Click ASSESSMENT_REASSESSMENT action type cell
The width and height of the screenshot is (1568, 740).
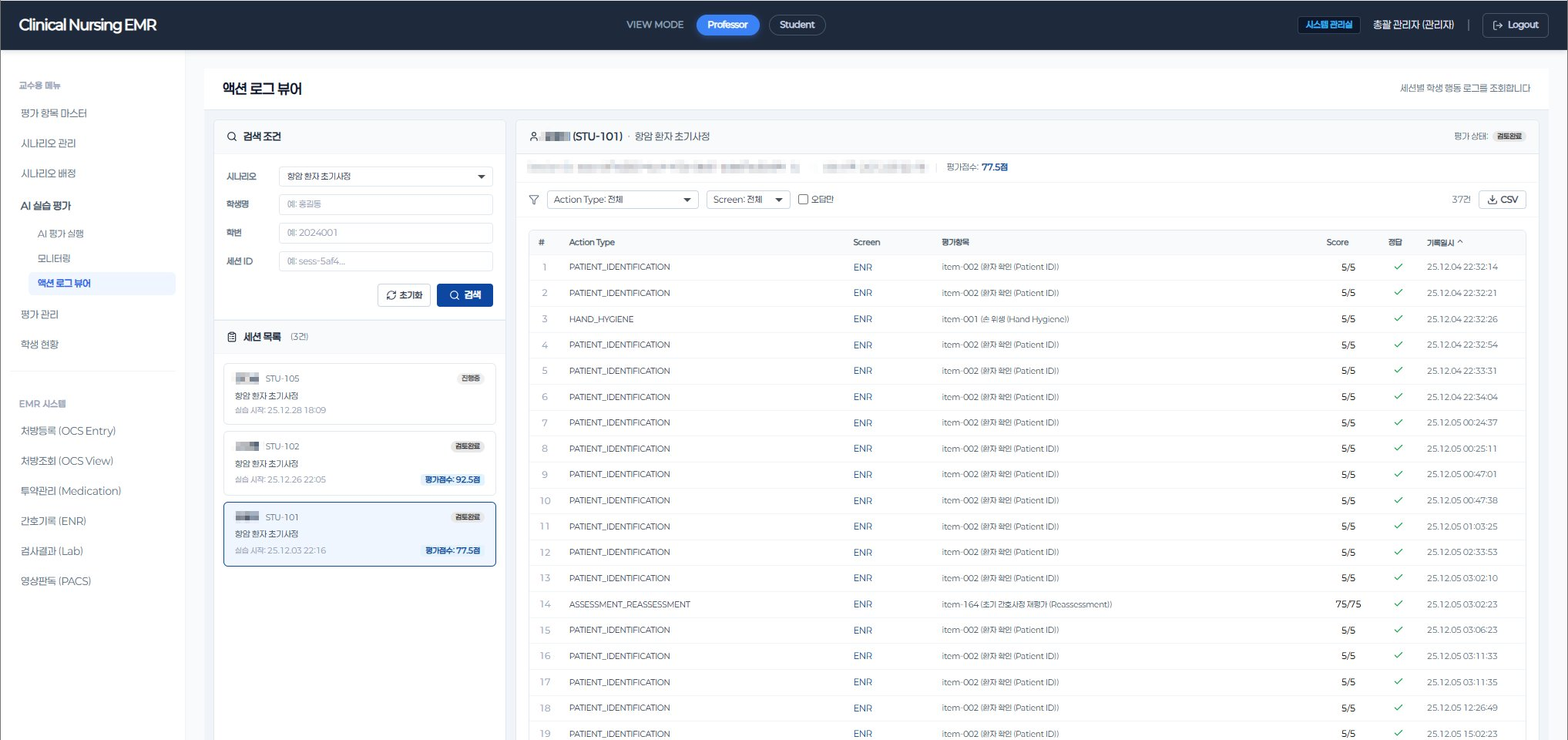pyautogui.click(x=630, y=604)
